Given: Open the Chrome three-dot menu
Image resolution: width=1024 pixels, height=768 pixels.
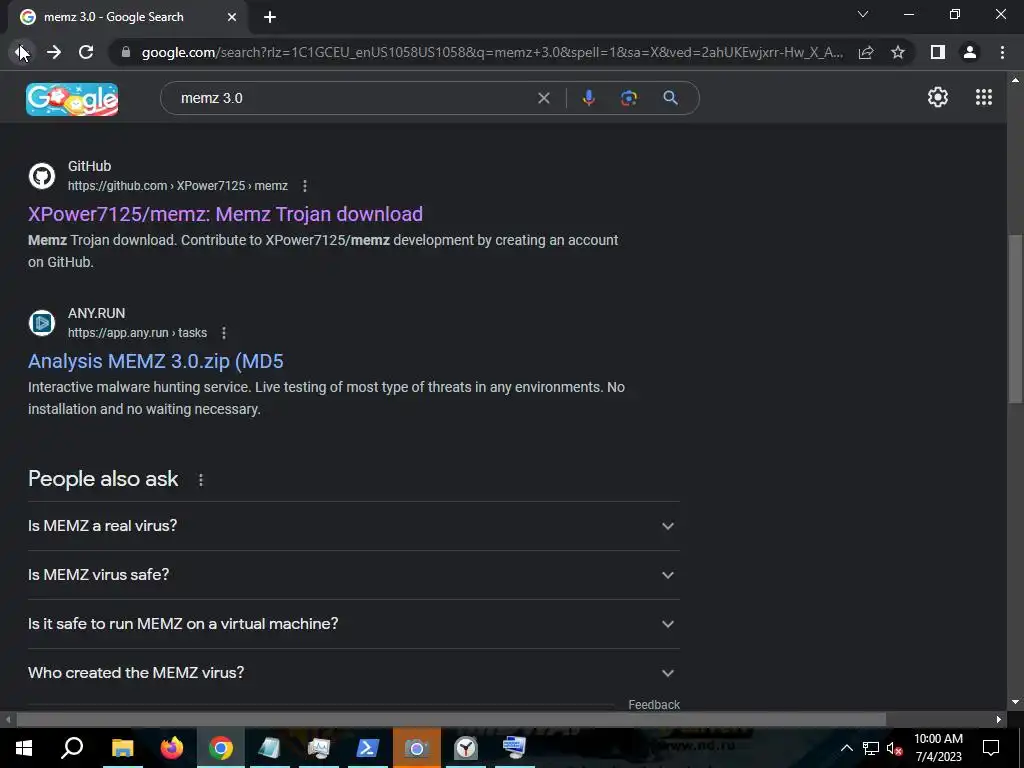Looking at the screenshot, I should tap(1002, 52).
